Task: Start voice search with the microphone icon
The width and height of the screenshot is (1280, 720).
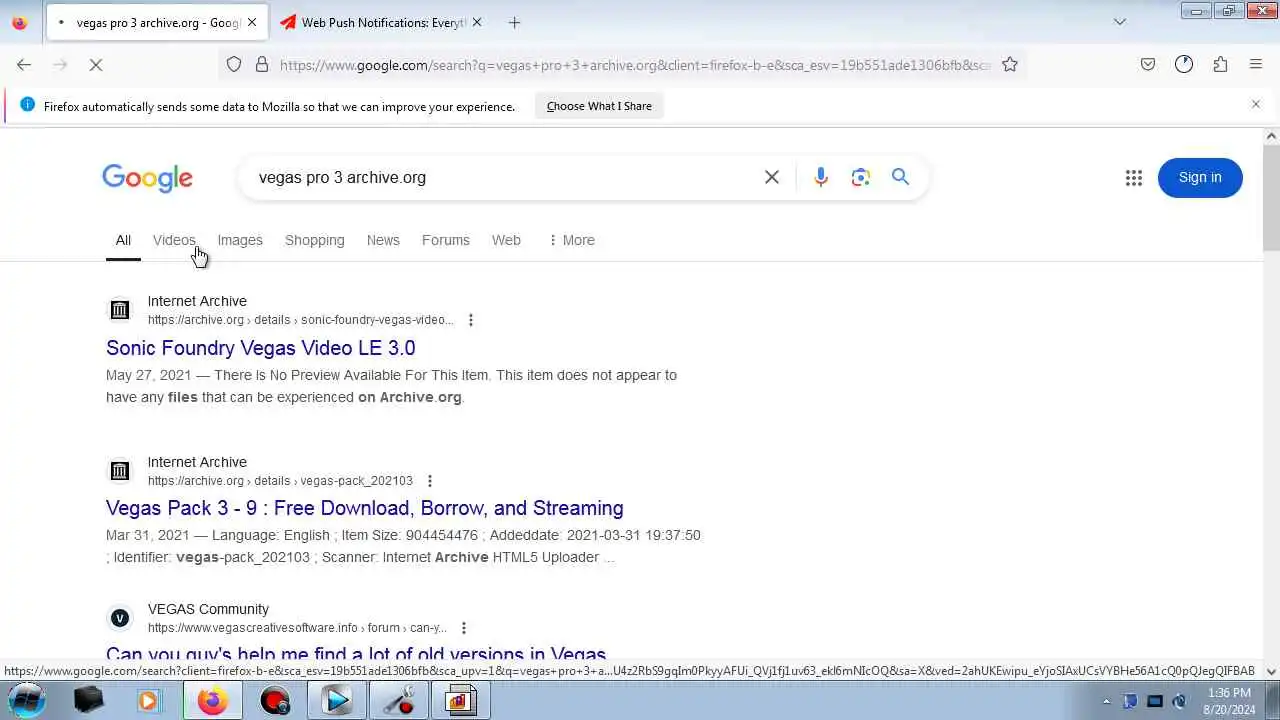Action: pos(821,177)
